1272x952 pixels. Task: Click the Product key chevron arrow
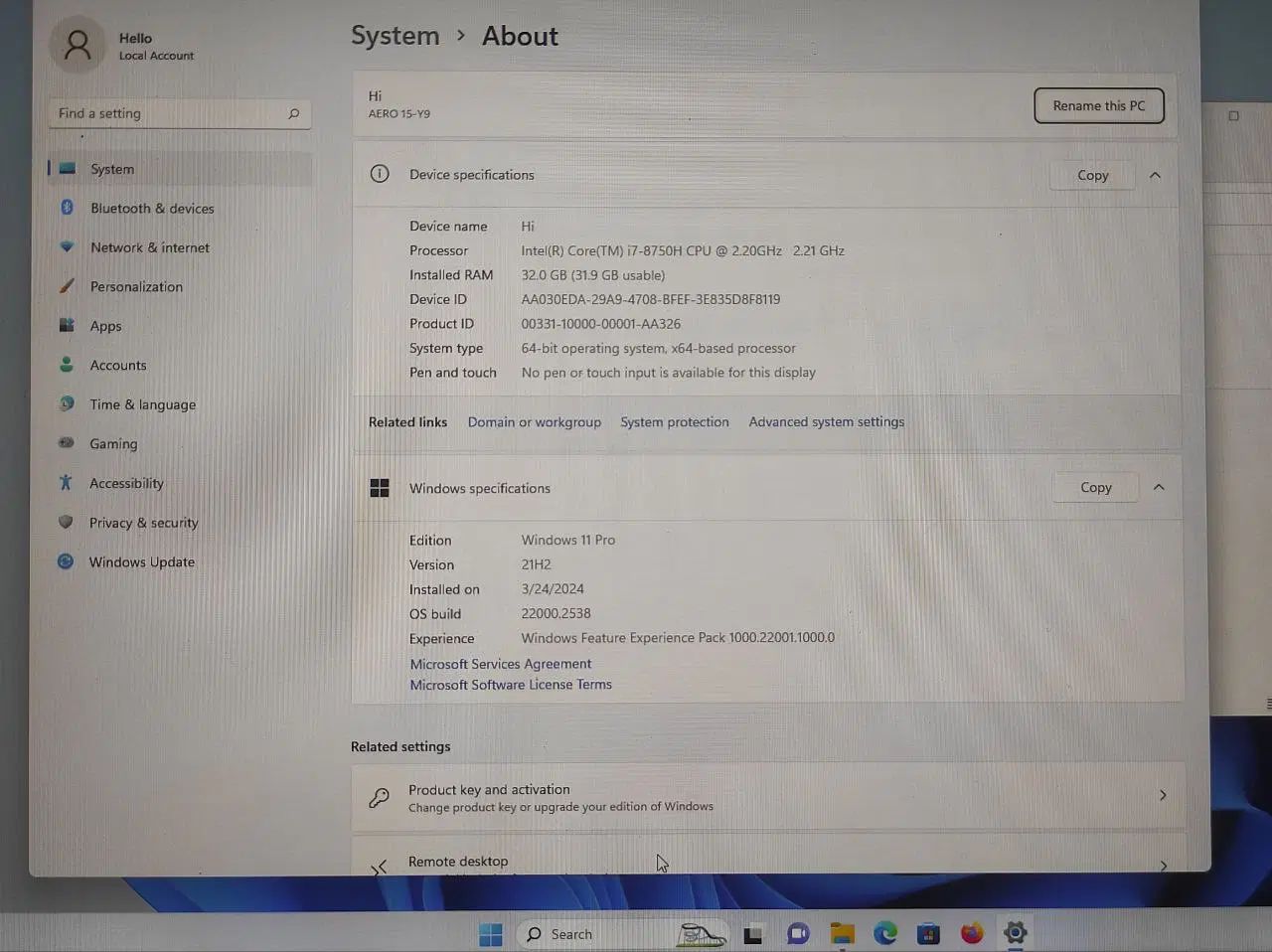[1163, 795]
